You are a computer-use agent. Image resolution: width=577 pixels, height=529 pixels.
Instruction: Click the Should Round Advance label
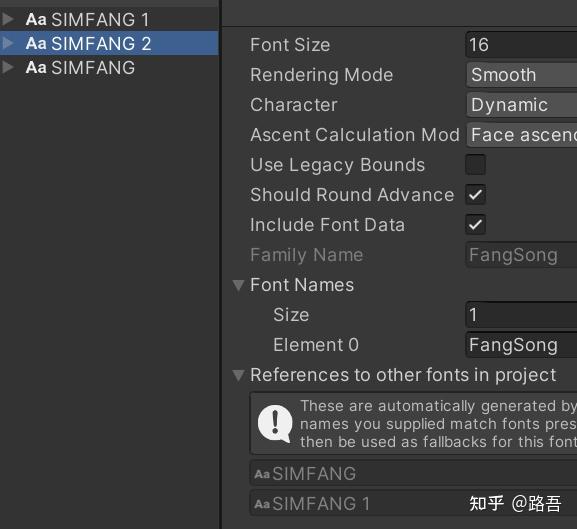click(352, 195)
